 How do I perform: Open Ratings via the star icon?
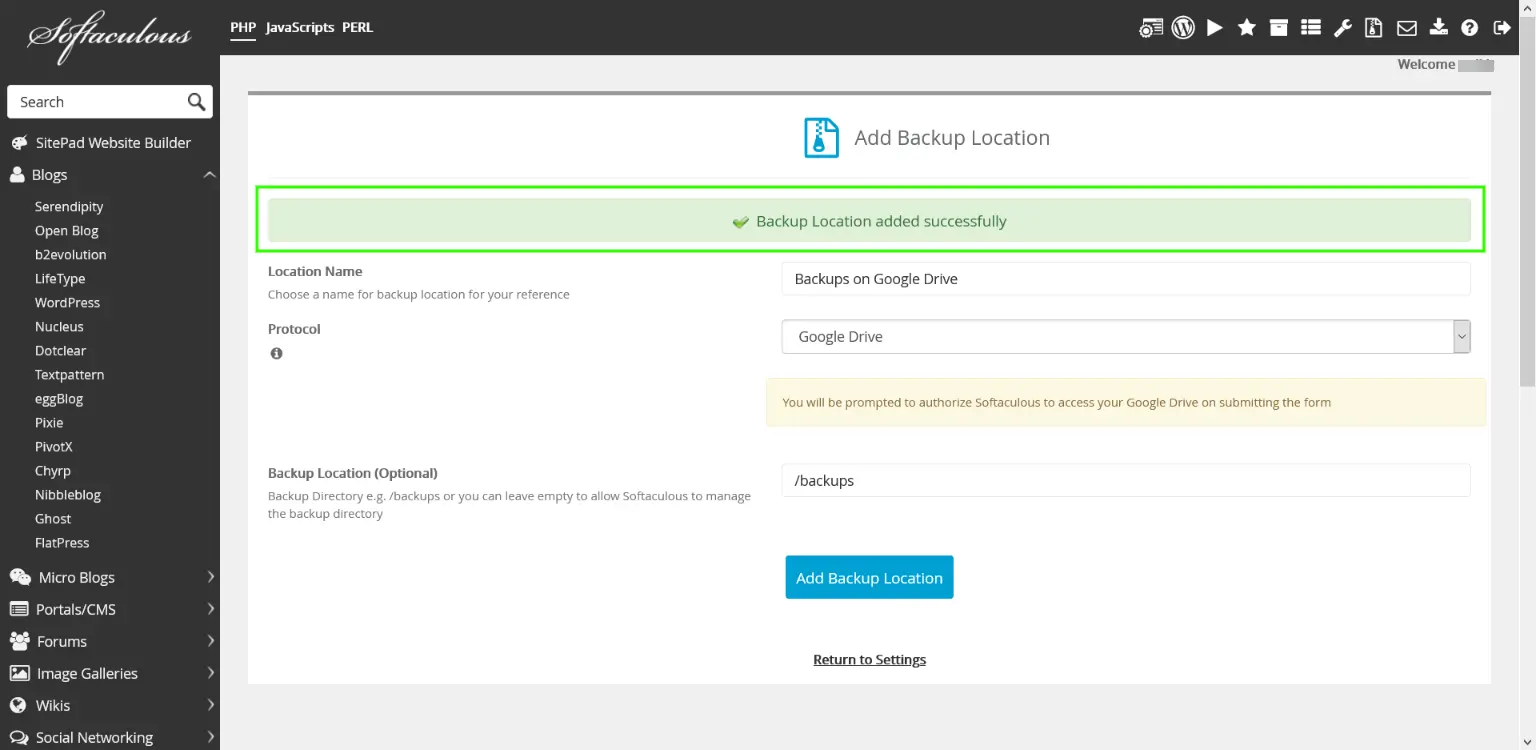click(x=1247, y=27)
